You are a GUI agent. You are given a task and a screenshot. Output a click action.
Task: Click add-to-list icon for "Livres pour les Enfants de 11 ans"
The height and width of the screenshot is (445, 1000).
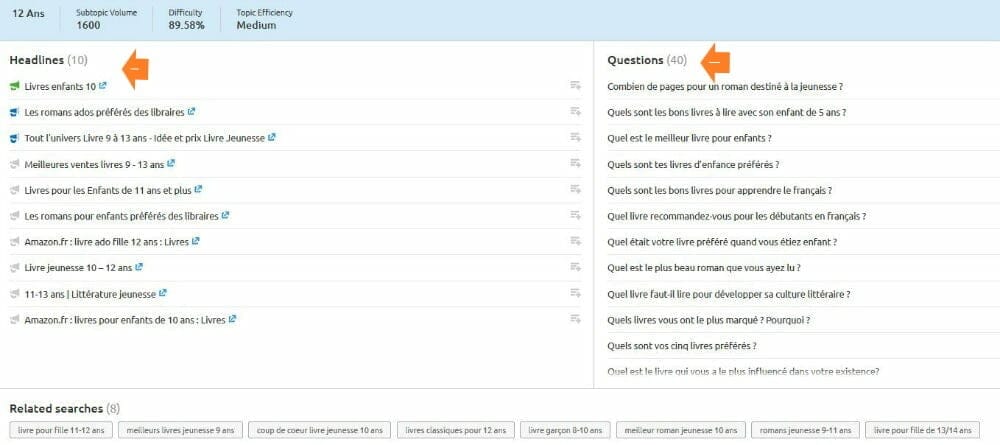coord(575,190)
